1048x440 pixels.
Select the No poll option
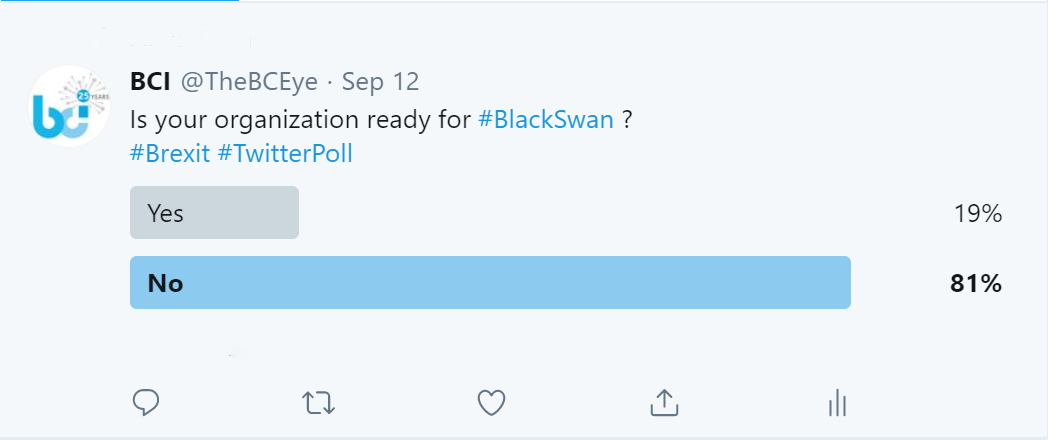point(490,283)
